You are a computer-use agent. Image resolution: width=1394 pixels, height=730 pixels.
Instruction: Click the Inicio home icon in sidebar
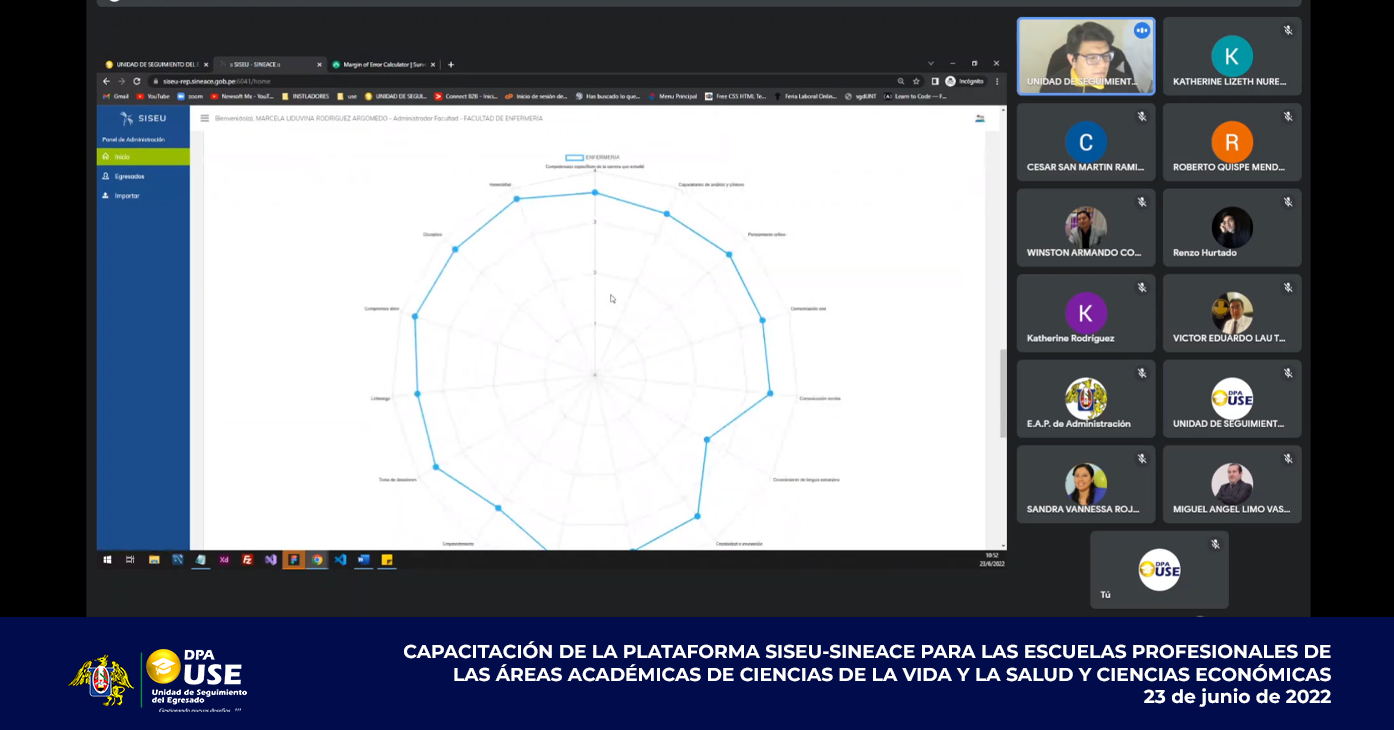pyautogui.click(x=106, y=157)
